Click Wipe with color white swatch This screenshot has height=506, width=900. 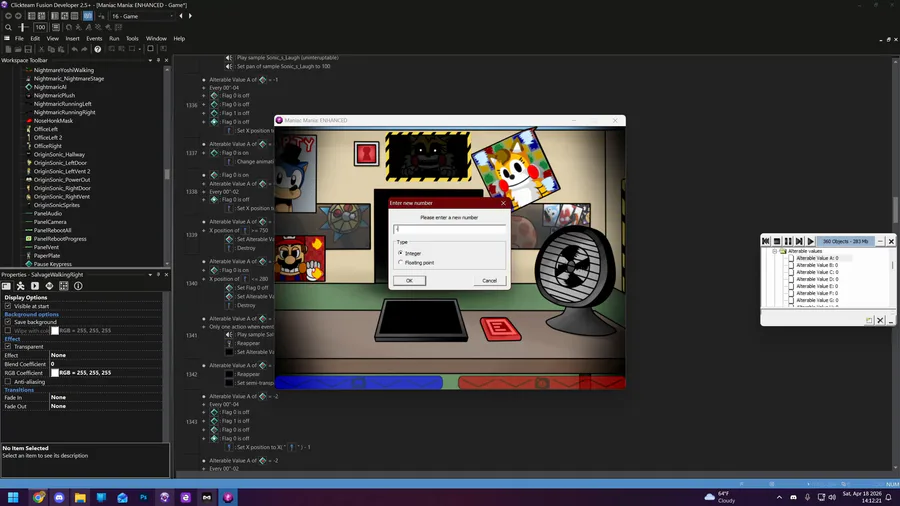tap(55, 330)
